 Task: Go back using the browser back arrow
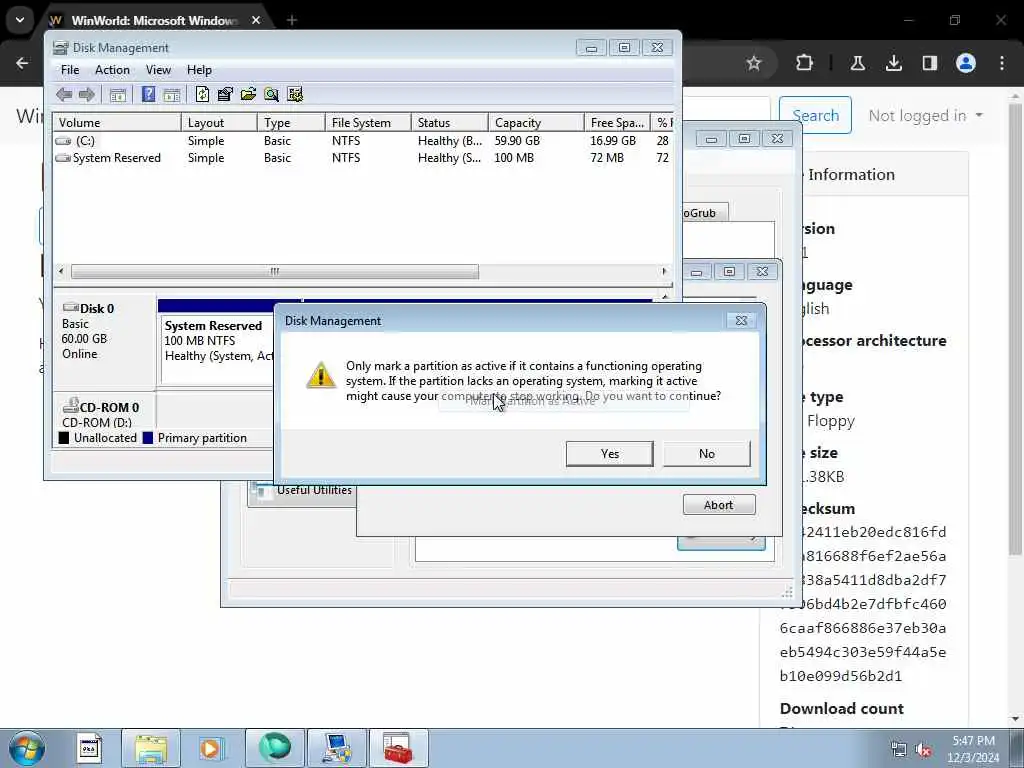[22, 63]
